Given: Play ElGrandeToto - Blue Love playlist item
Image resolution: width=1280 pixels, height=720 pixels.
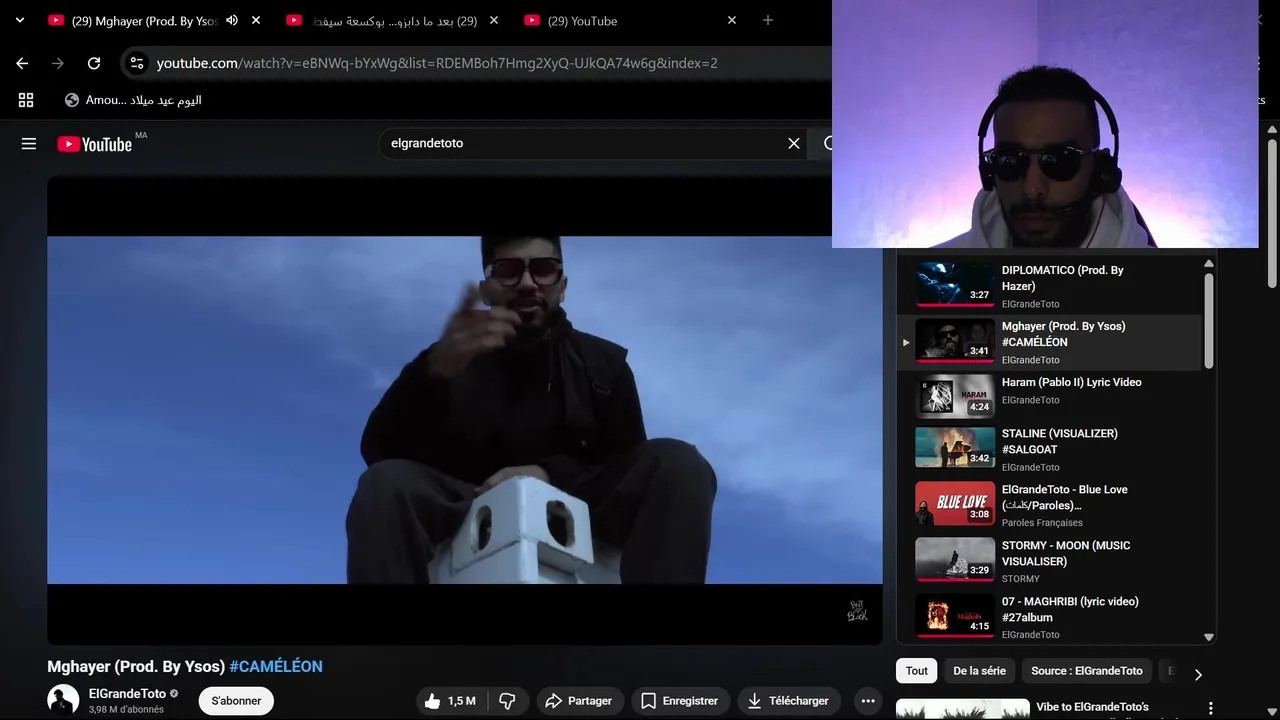Looking at the screenshot, I should (x=1049, y=505).
